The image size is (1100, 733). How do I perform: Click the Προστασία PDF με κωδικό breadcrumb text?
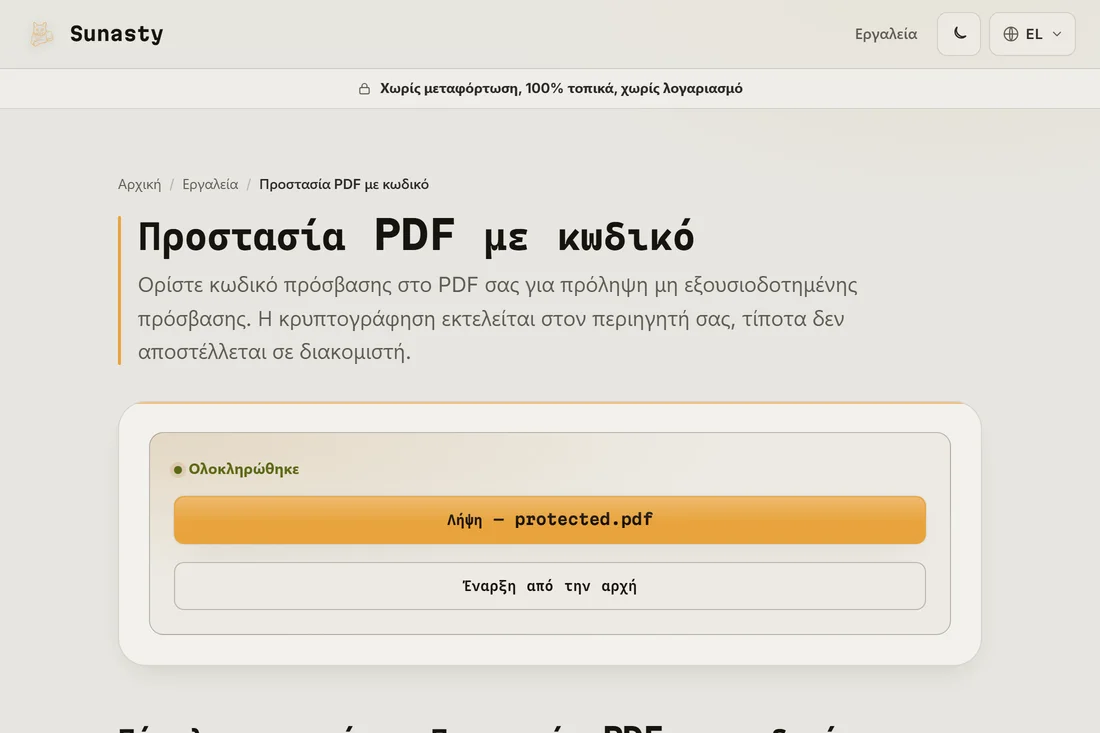pos(344,184)
